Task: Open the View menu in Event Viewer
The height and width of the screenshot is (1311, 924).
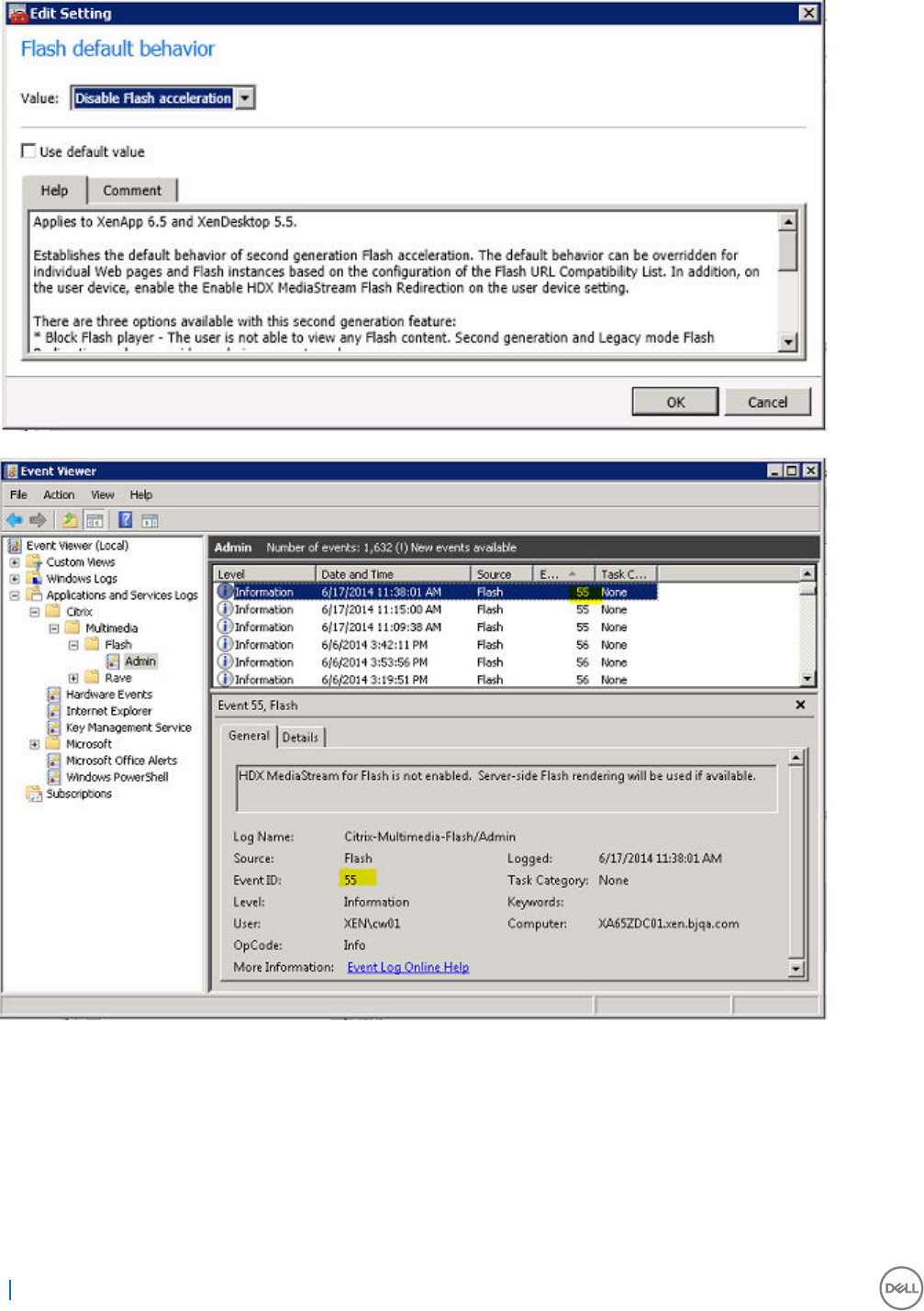Action: 102,494
